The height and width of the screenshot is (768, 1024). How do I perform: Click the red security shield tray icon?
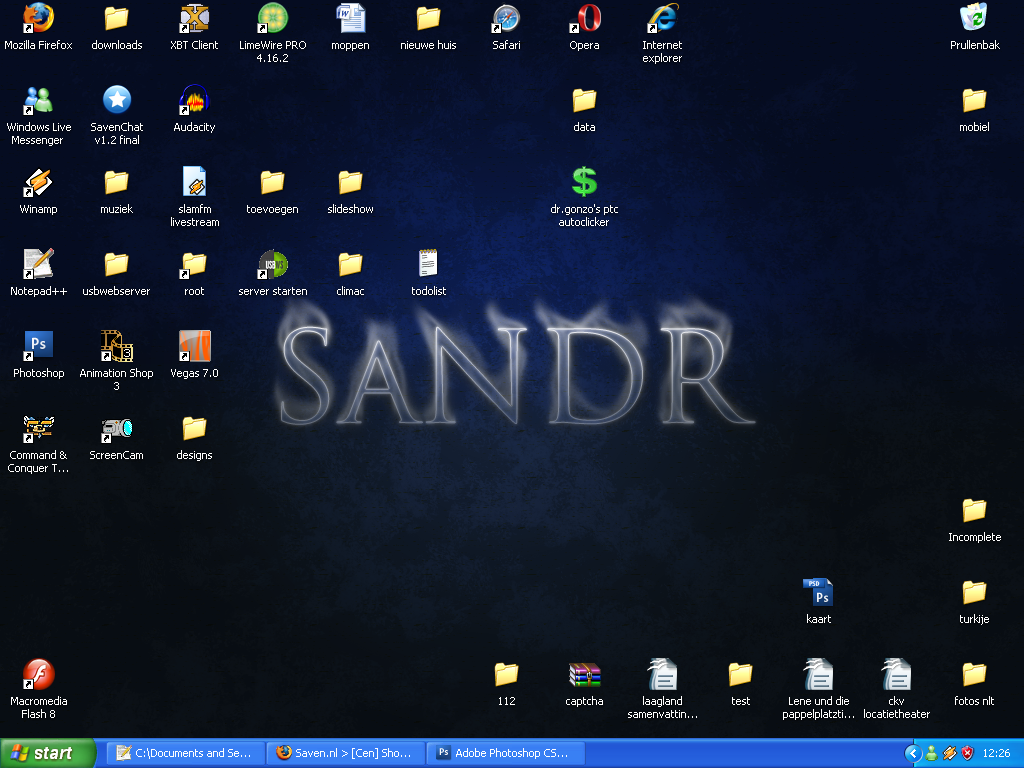[967, 754]
